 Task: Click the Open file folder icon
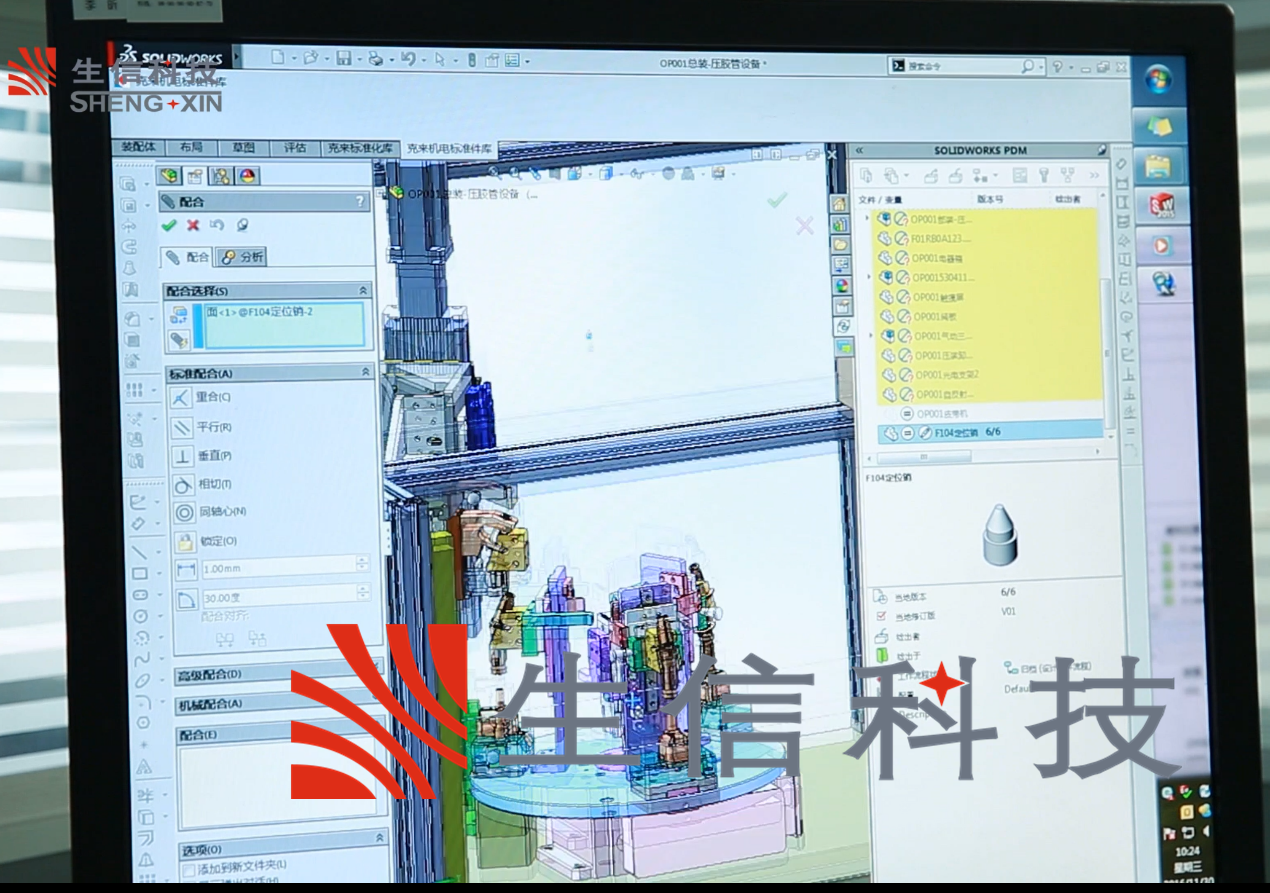point(311,58)
